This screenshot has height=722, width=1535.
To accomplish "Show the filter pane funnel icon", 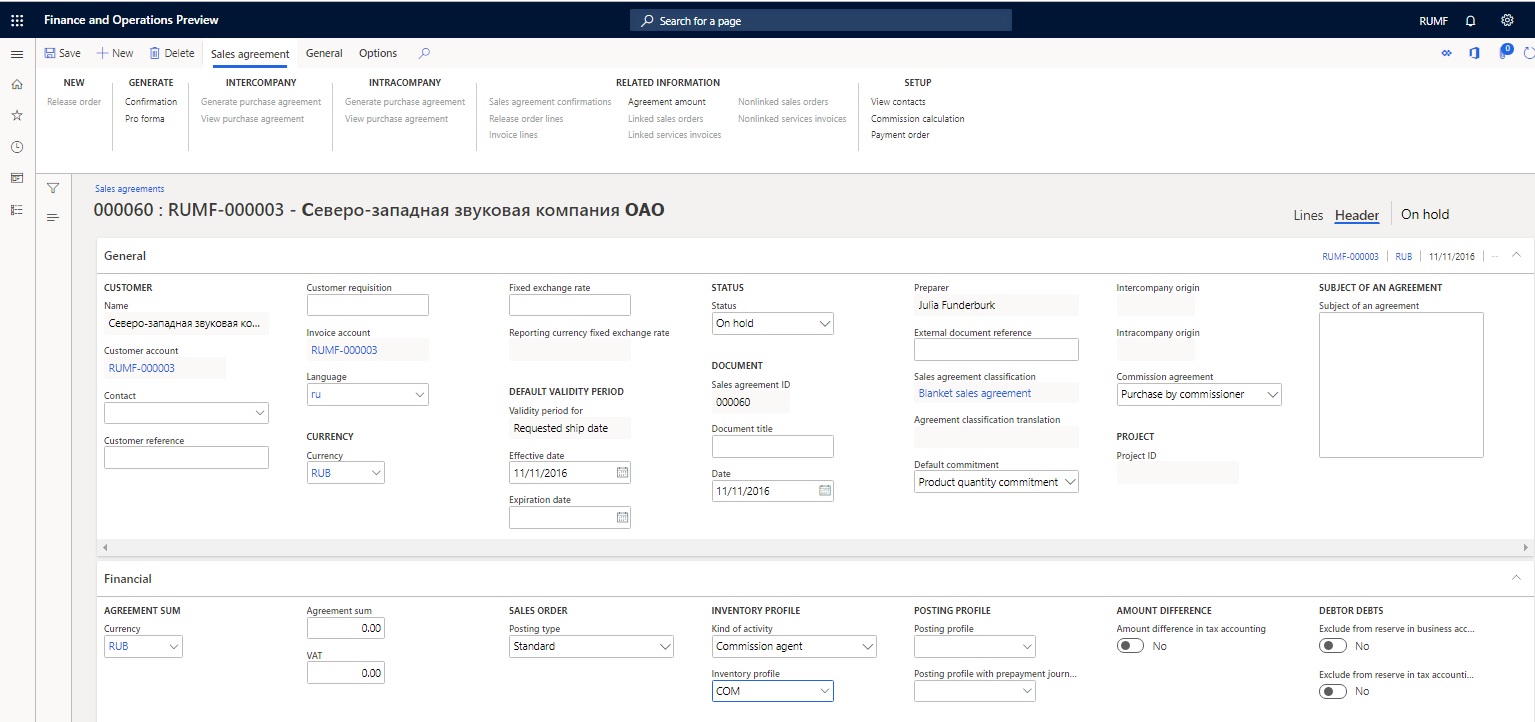I will pyautogui.click(x=53, y=188).
